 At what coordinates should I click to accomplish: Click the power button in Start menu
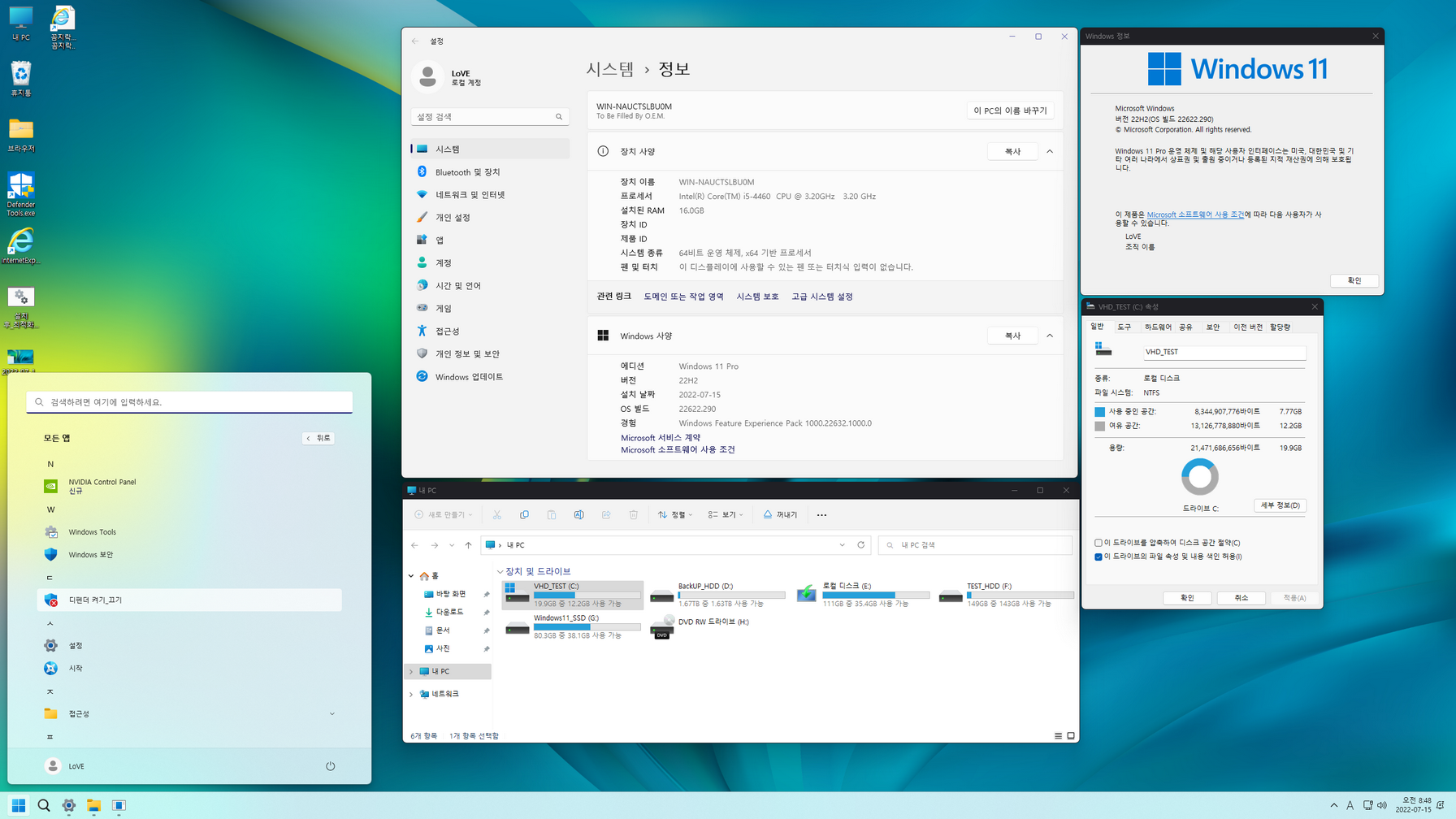(x=330, y=766)
